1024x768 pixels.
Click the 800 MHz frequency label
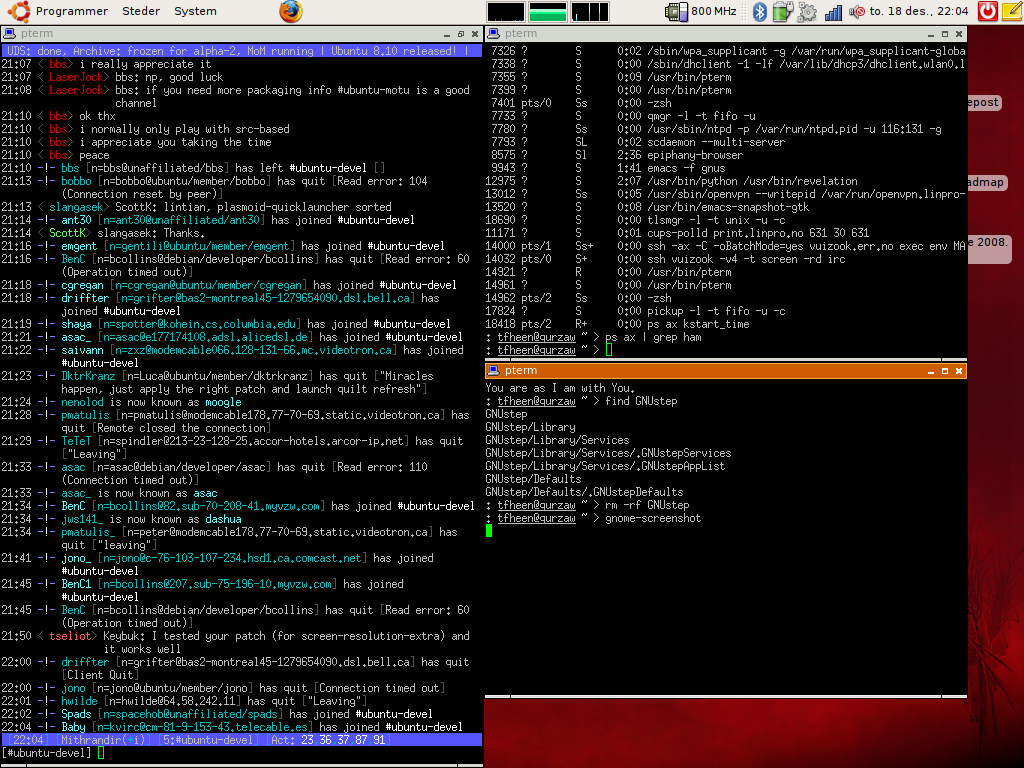(x=713, y=11)
